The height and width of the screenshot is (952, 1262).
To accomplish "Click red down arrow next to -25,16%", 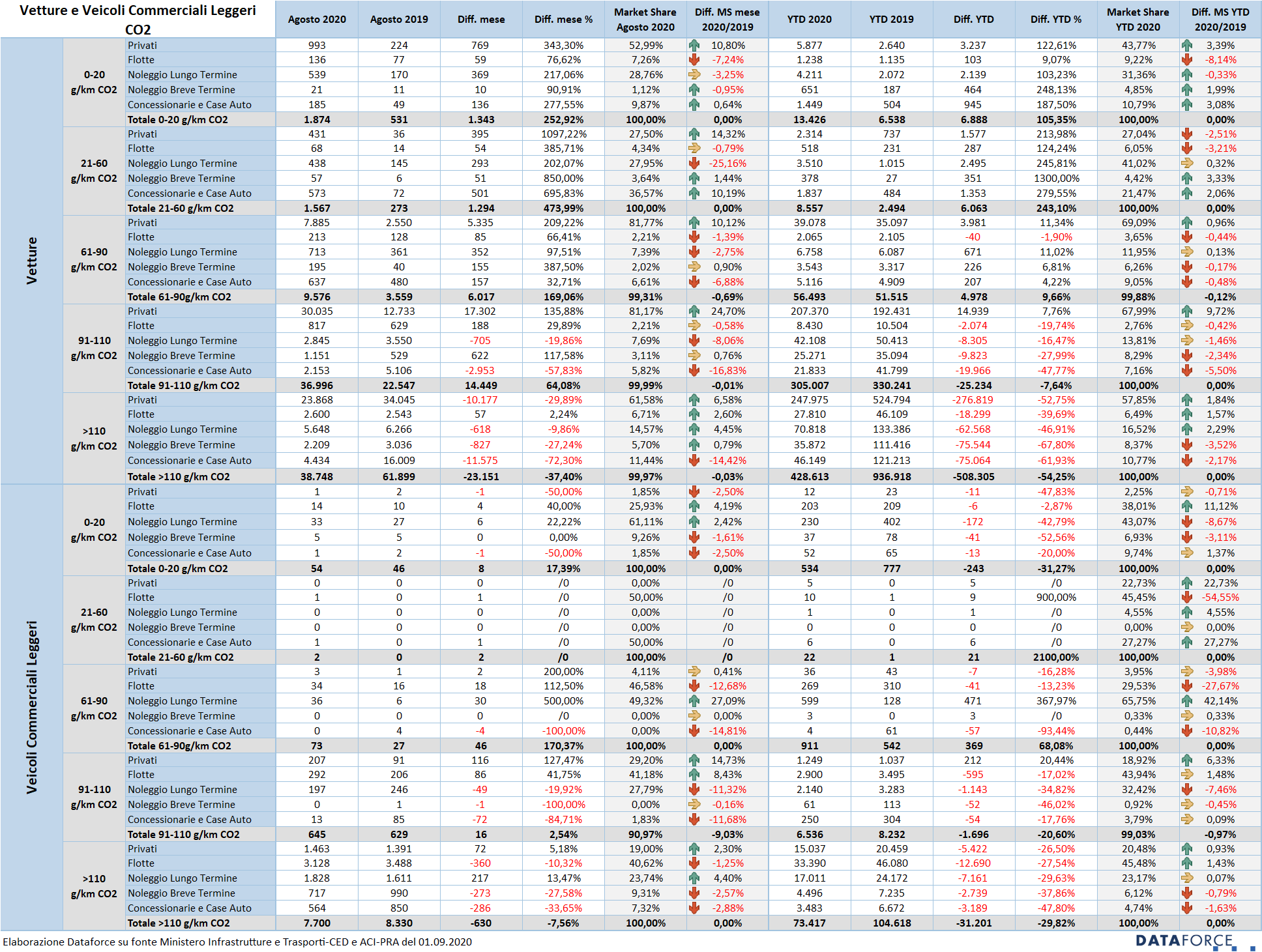I will (x=694, y=164).
